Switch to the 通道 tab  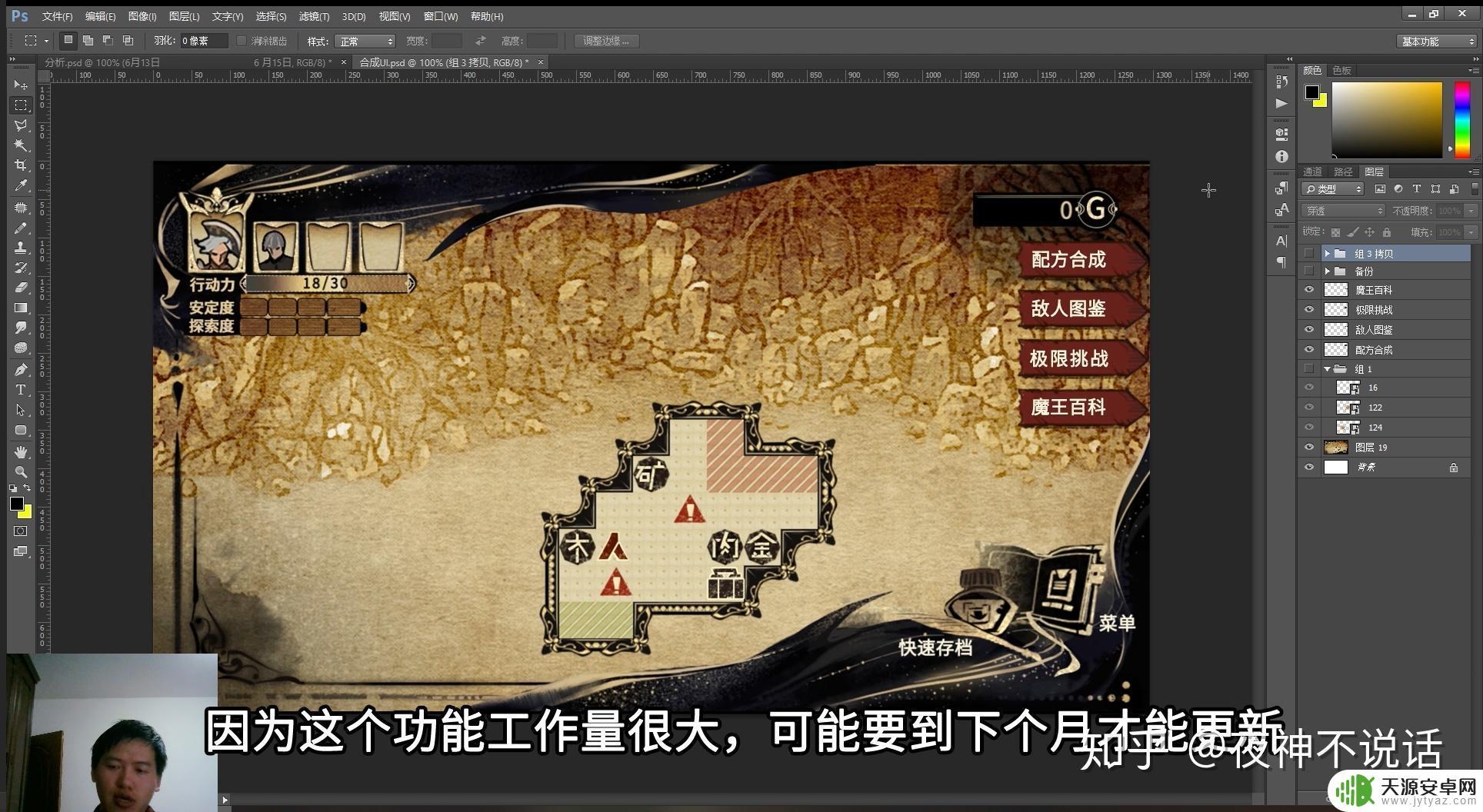tap(1313, 171)
